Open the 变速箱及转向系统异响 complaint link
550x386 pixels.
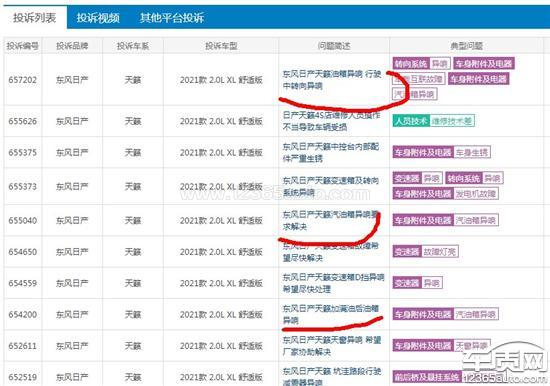click(330, 186)
